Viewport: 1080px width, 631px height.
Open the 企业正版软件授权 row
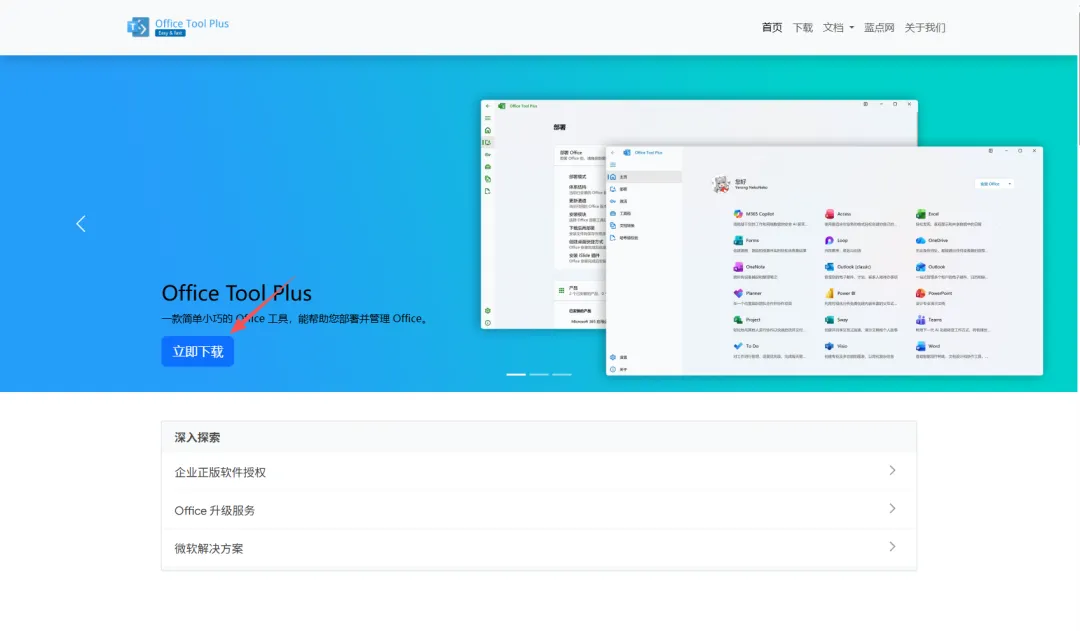pos(539,472)
